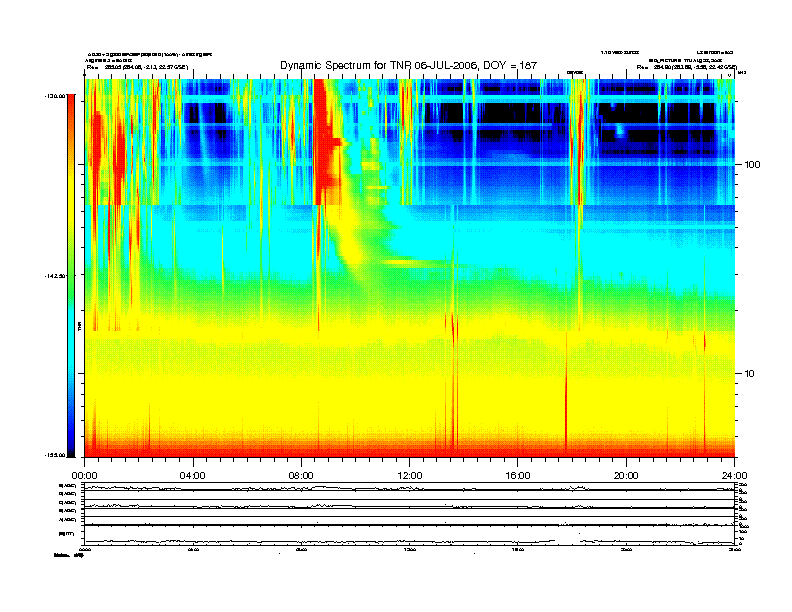
Task: Select the 00:00 time label on the spectrum axis
Action: (84, 476)
